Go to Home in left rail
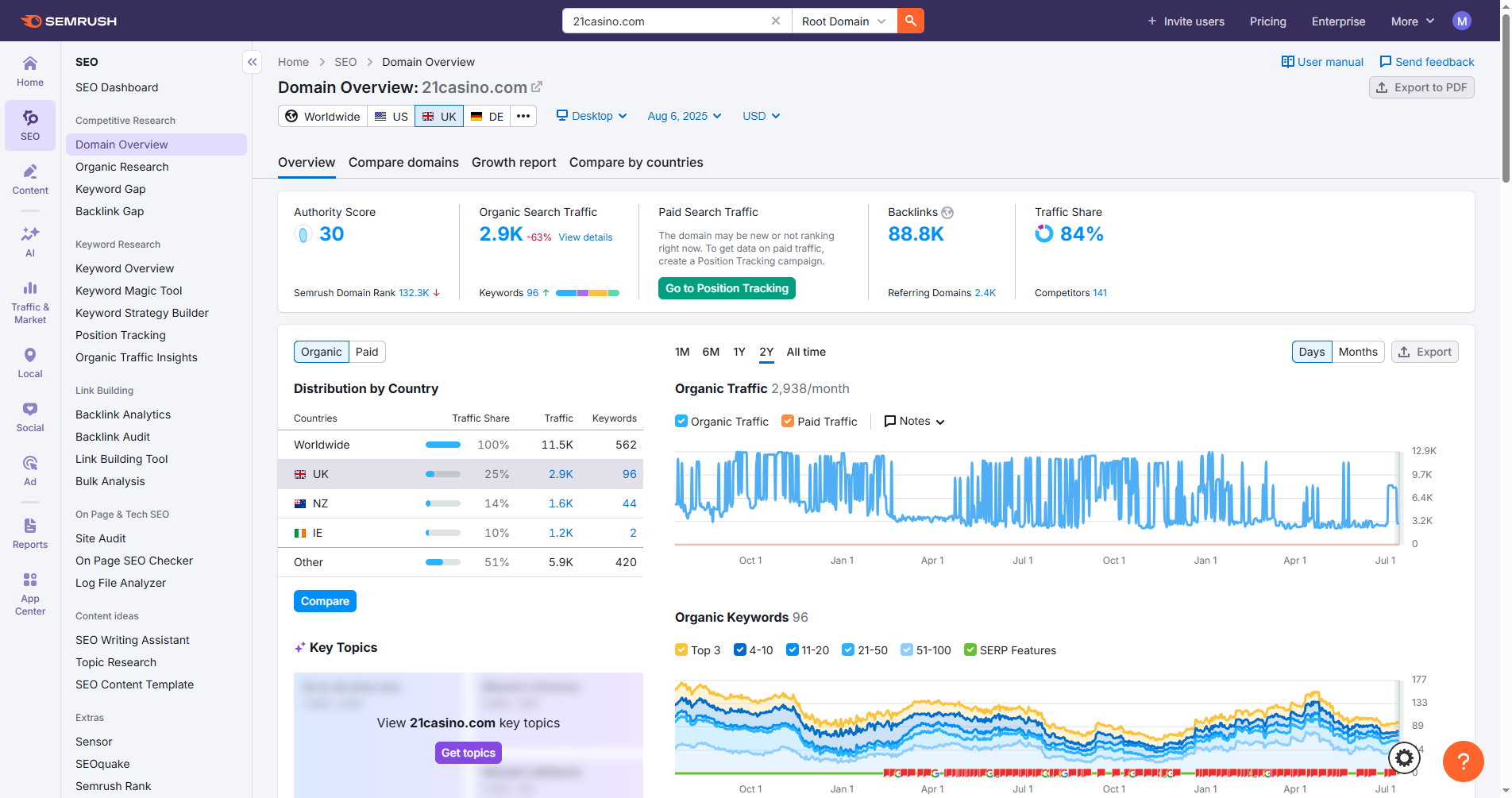Image resolution: width=1512 pixels, height=798 pixels. tap(30, 71)
